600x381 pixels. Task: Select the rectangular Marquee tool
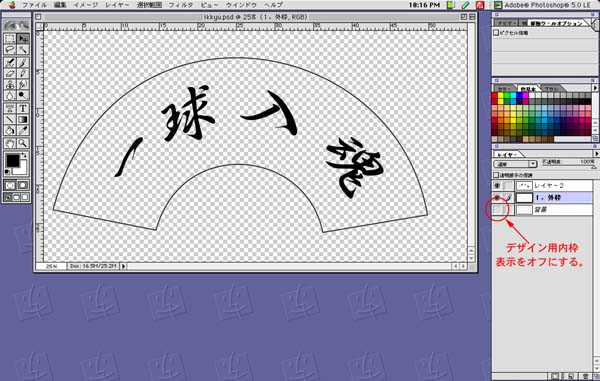pyautogui.click(x=10, y=39)
